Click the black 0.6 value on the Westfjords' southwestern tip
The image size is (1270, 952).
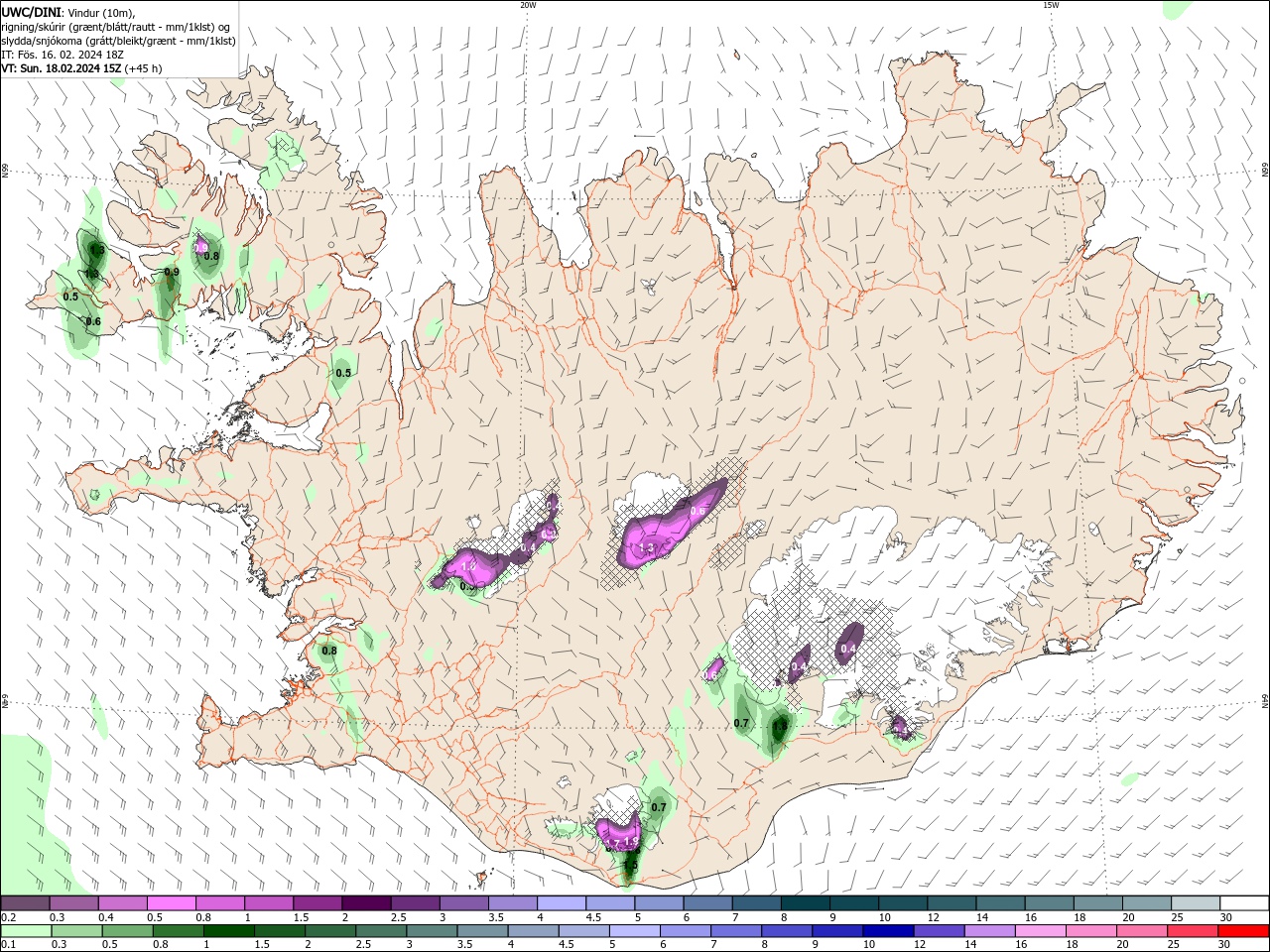click(93, 322)
